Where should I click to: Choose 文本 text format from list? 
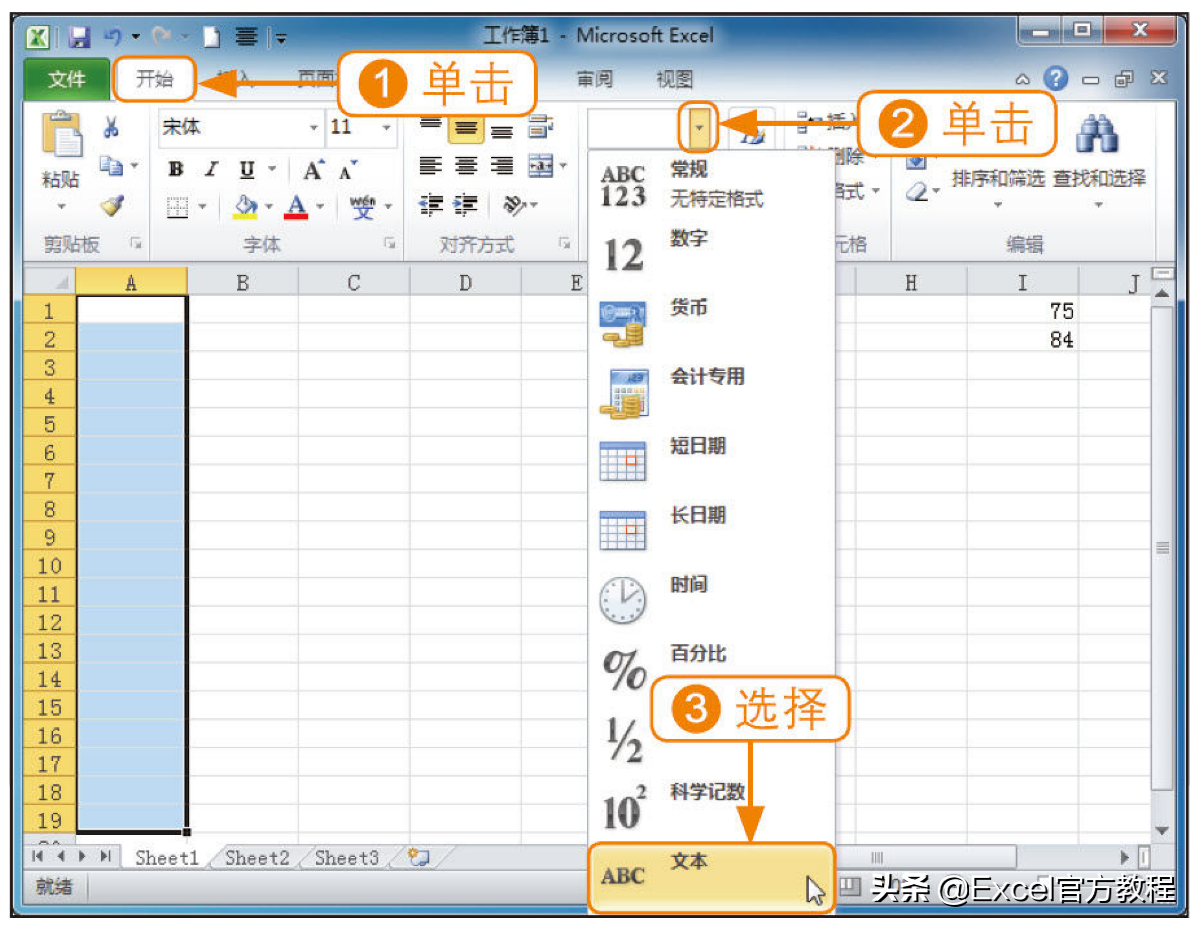(711, 877)
